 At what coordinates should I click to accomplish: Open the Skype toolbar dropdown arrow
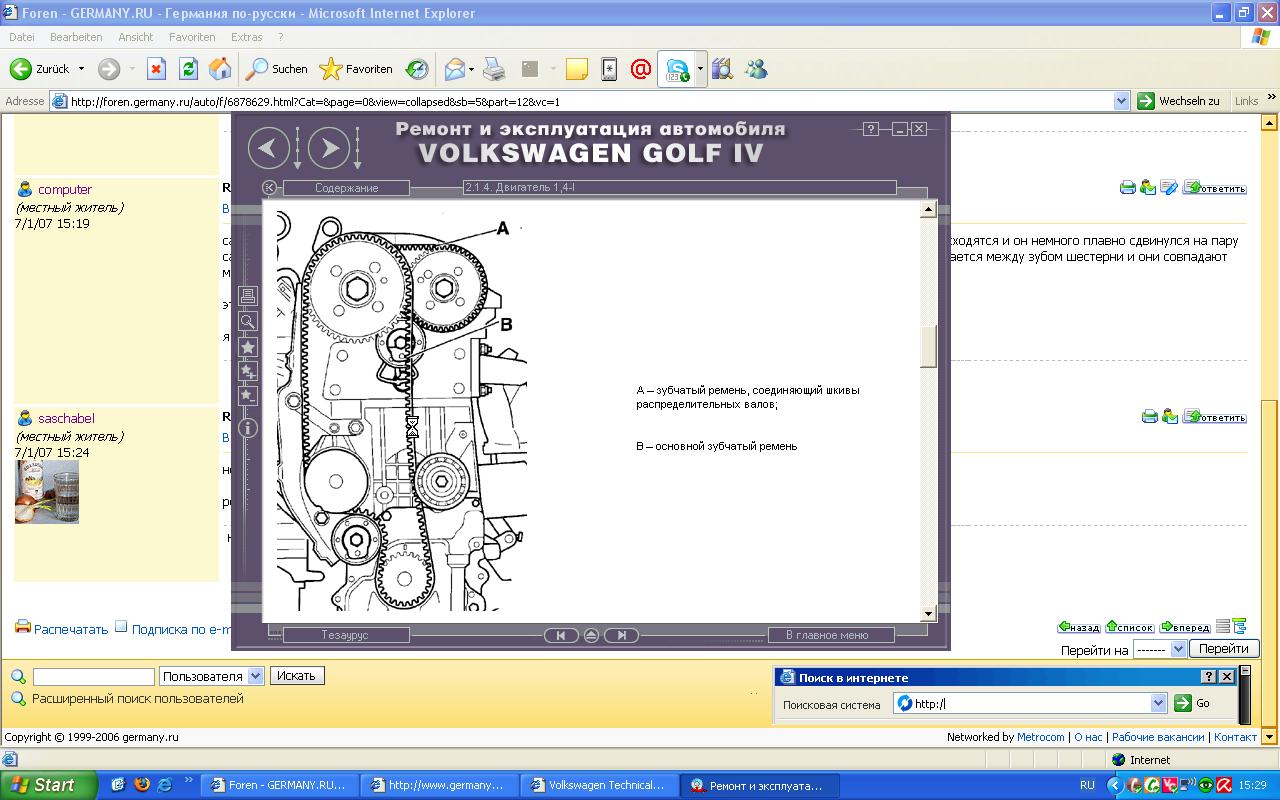click(x=701, y=69)
